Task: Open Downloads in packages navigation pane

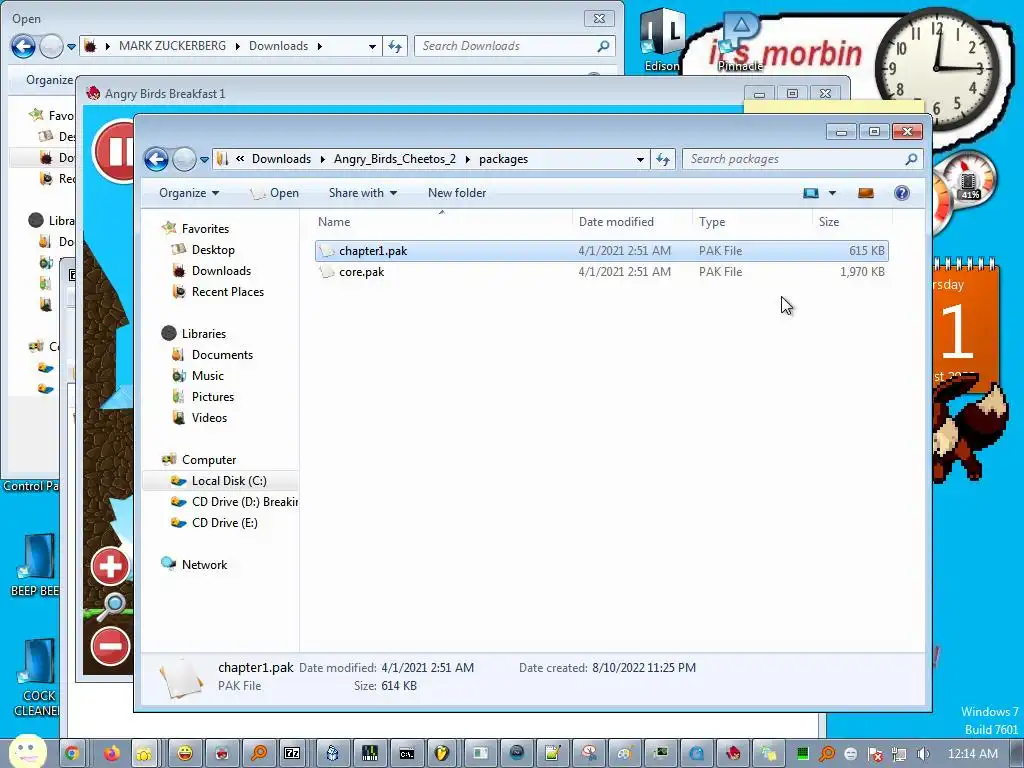Action: tap(212, 270)
